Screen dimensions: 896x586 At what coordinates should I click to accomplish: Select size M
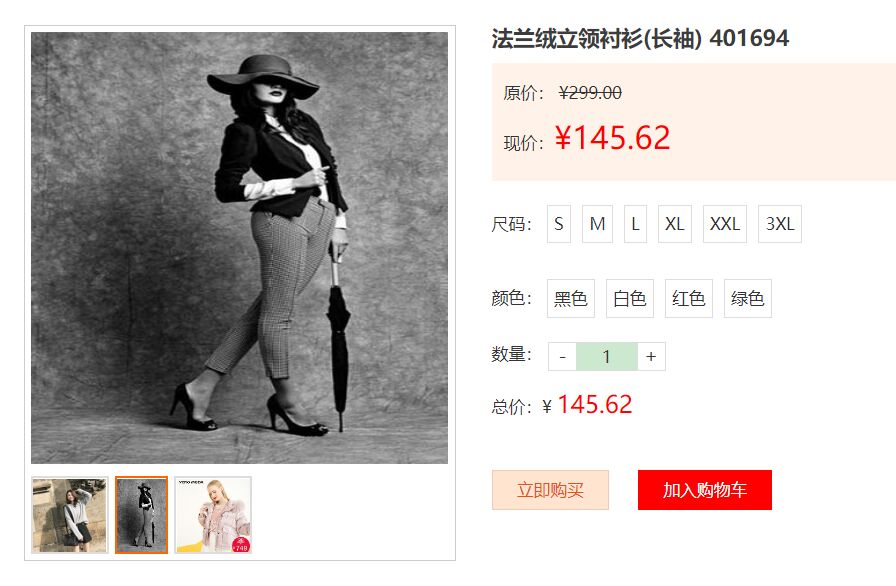(597, 224)
